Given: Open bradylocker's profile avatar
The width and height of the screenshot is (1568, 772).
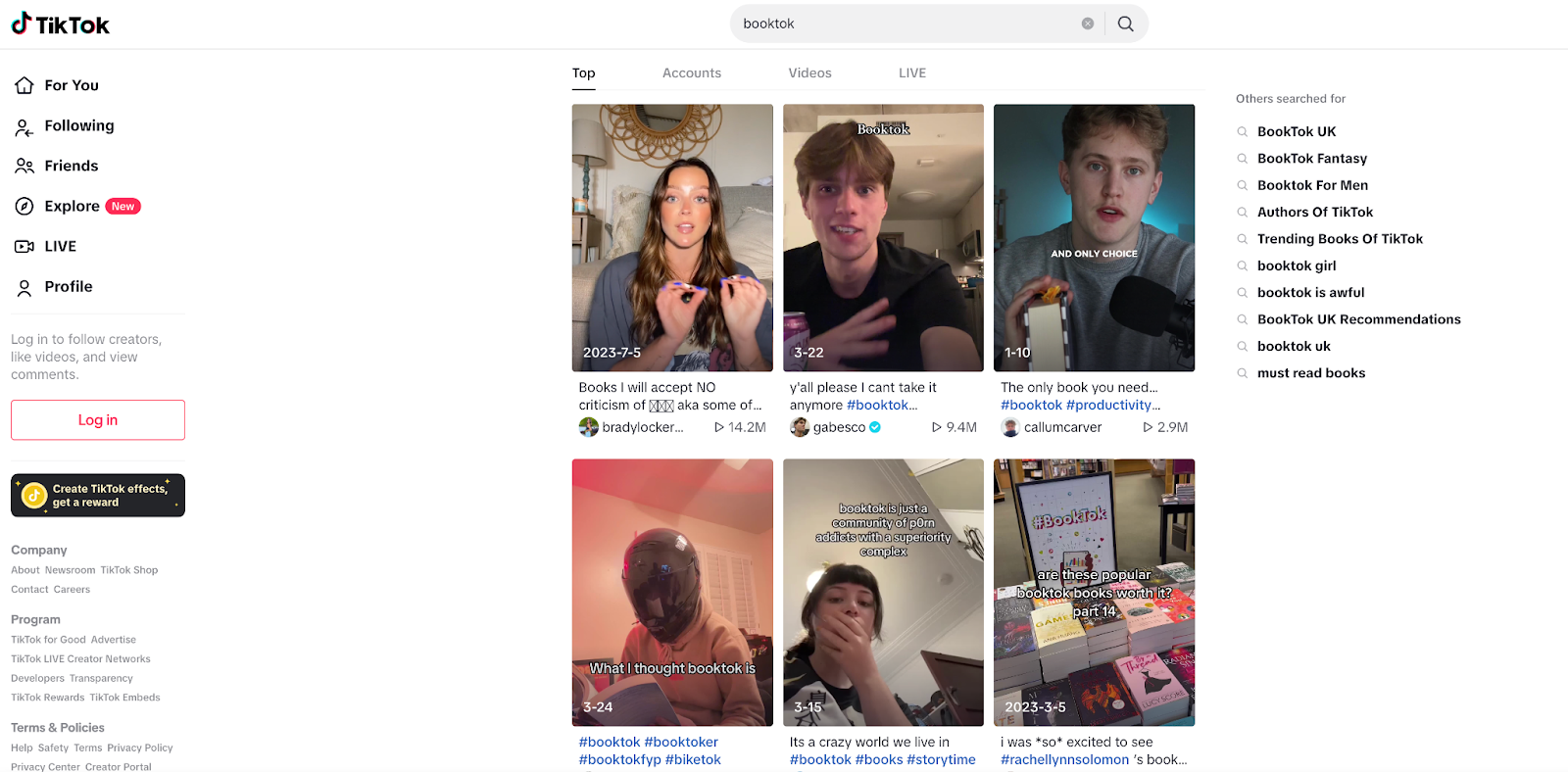Looking at the screenshot, I should click(589, 427).
